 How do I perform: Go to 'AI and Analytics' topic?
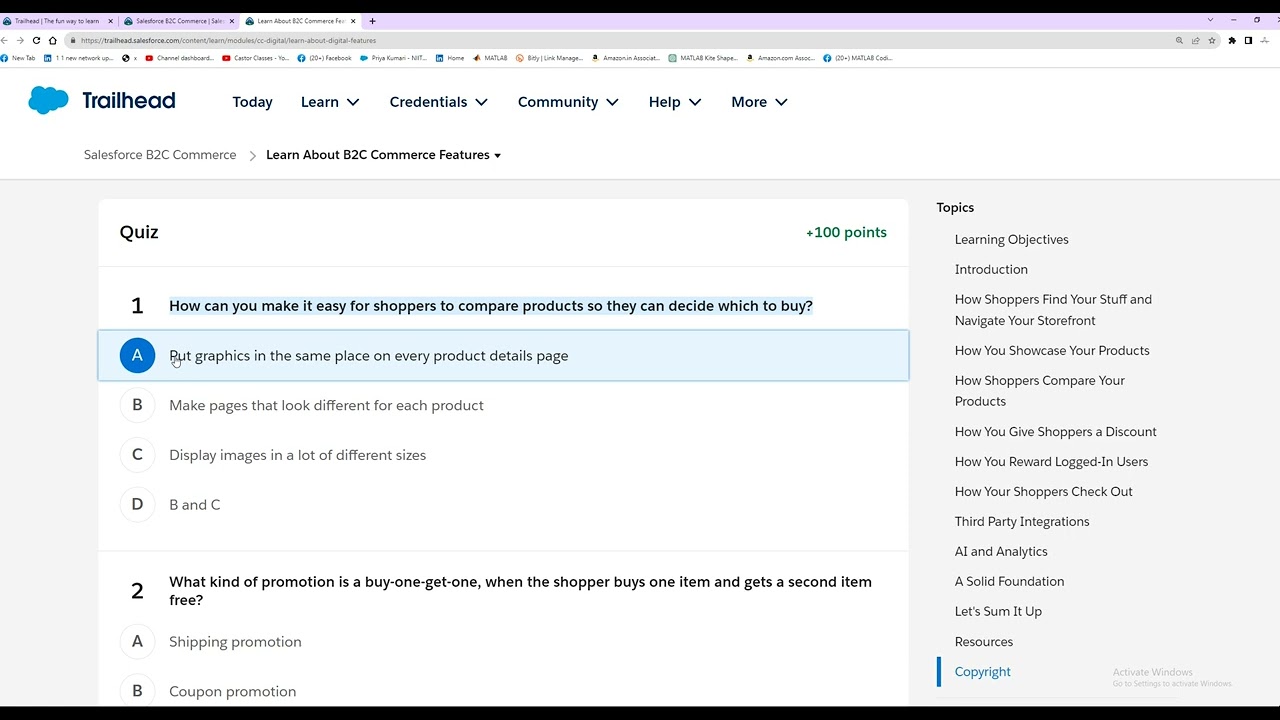click(x=1001, y=551)
